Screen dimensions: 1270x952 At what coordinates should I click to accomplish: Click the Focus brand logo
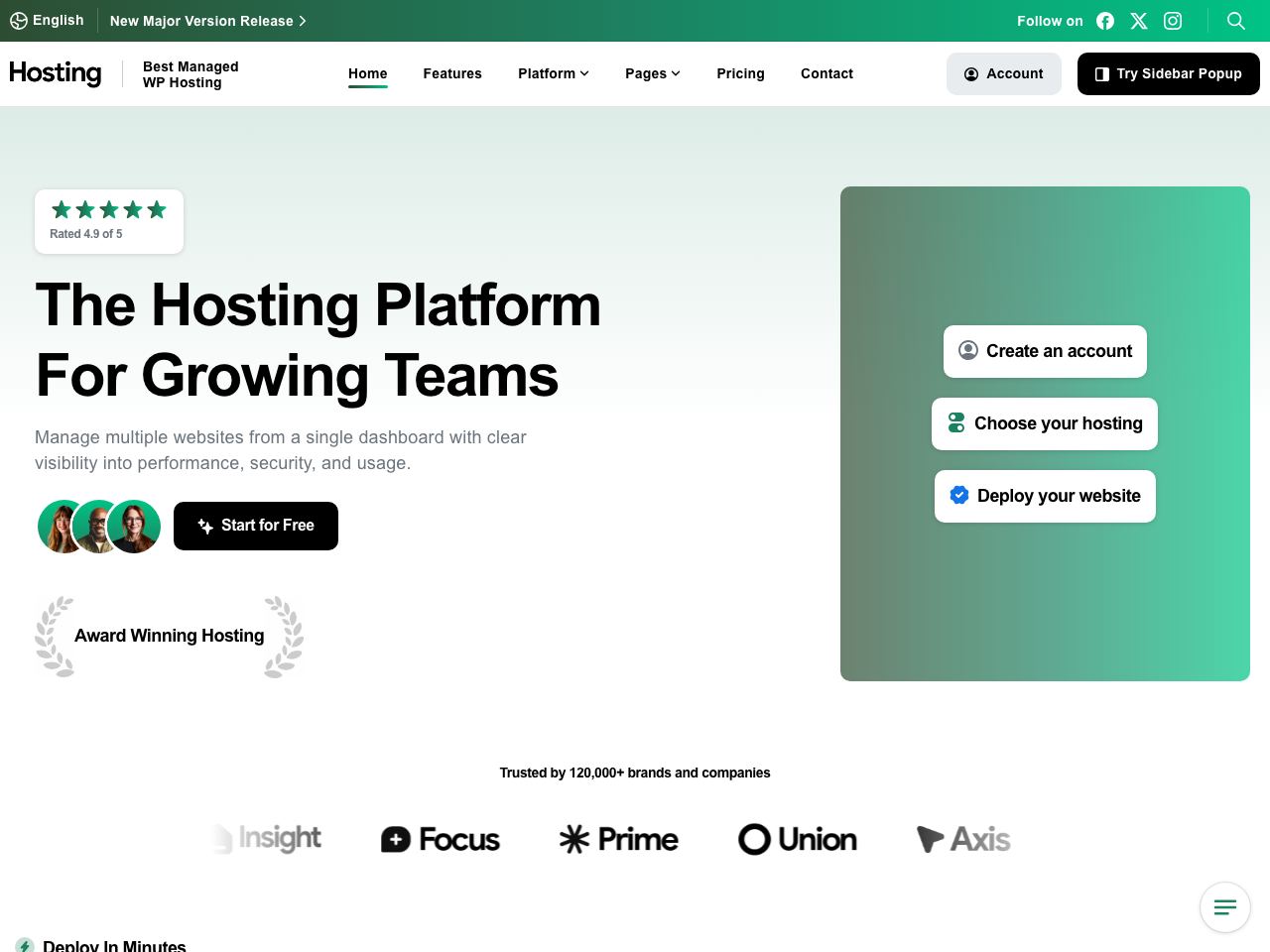(441, 839)
